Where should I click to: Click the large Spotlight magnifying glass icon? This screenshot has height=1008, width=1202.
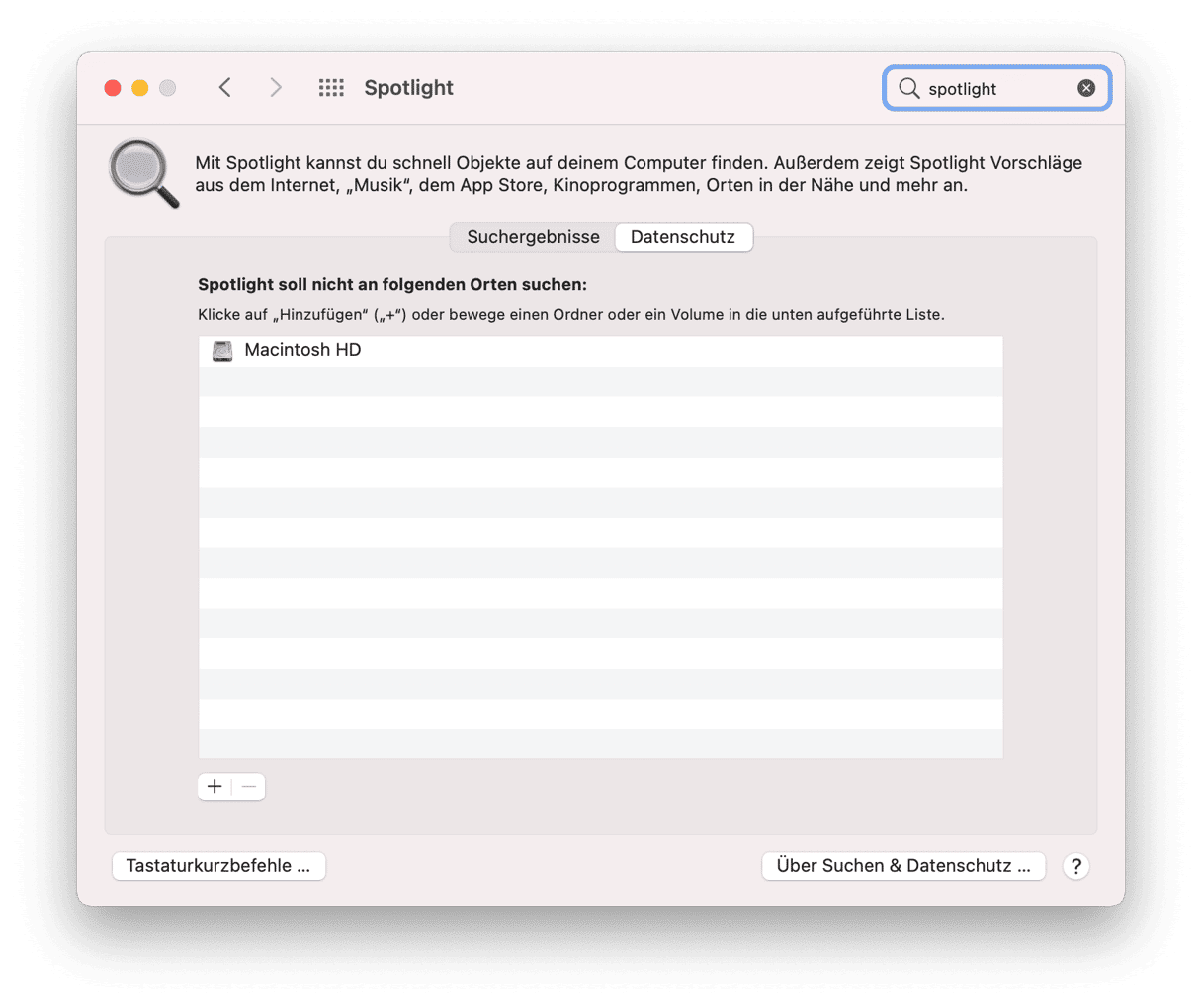(x=144, y=173)
